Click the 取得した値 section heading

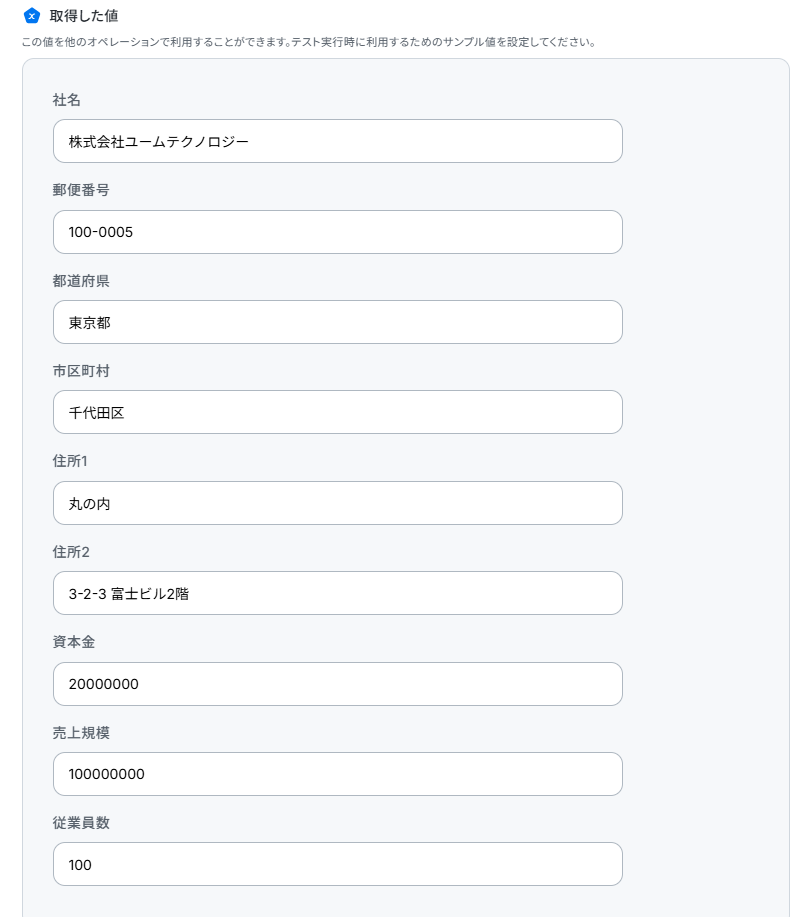pos(84,16)
